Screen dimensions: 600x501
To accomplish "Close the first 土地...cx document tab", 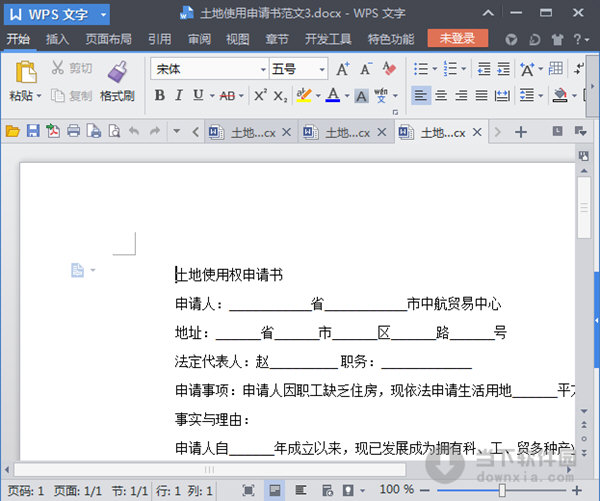I will point(286,132).
